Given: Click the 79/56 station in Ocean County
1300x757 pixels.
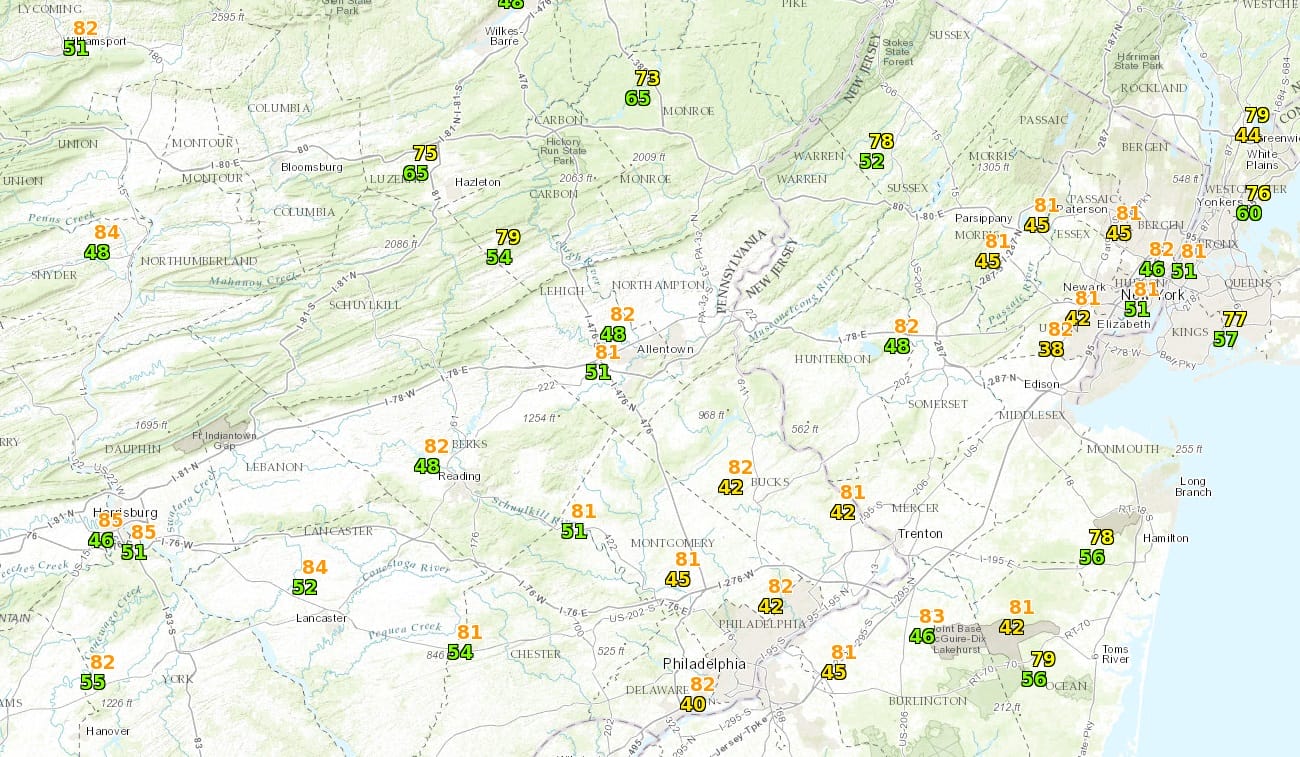Looking at the screenshot, I should pos(1038,669).
